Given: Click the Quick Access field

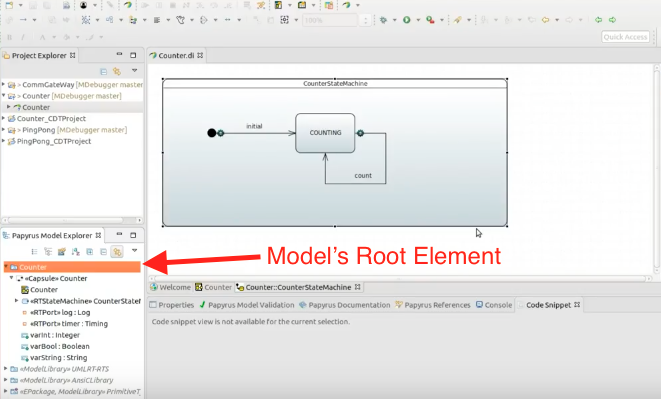Looking at the screenshot, I should (x=625, y=37).
